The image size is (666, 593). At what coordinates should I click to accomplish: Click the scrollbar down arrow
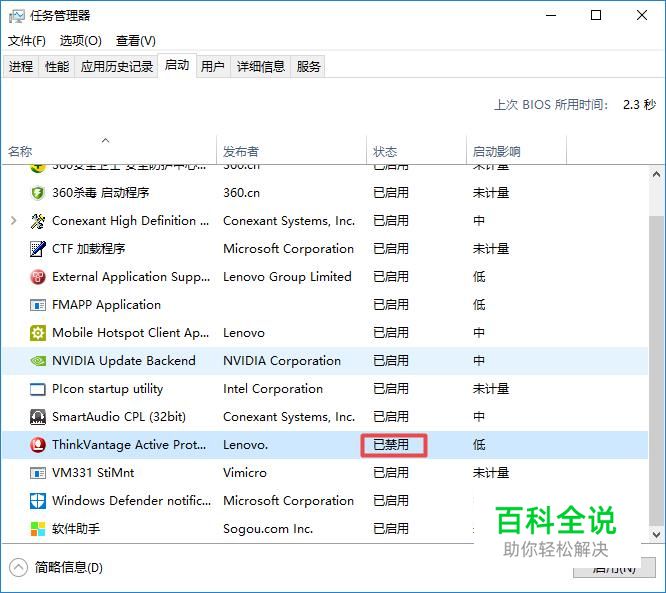pos(656,534)
